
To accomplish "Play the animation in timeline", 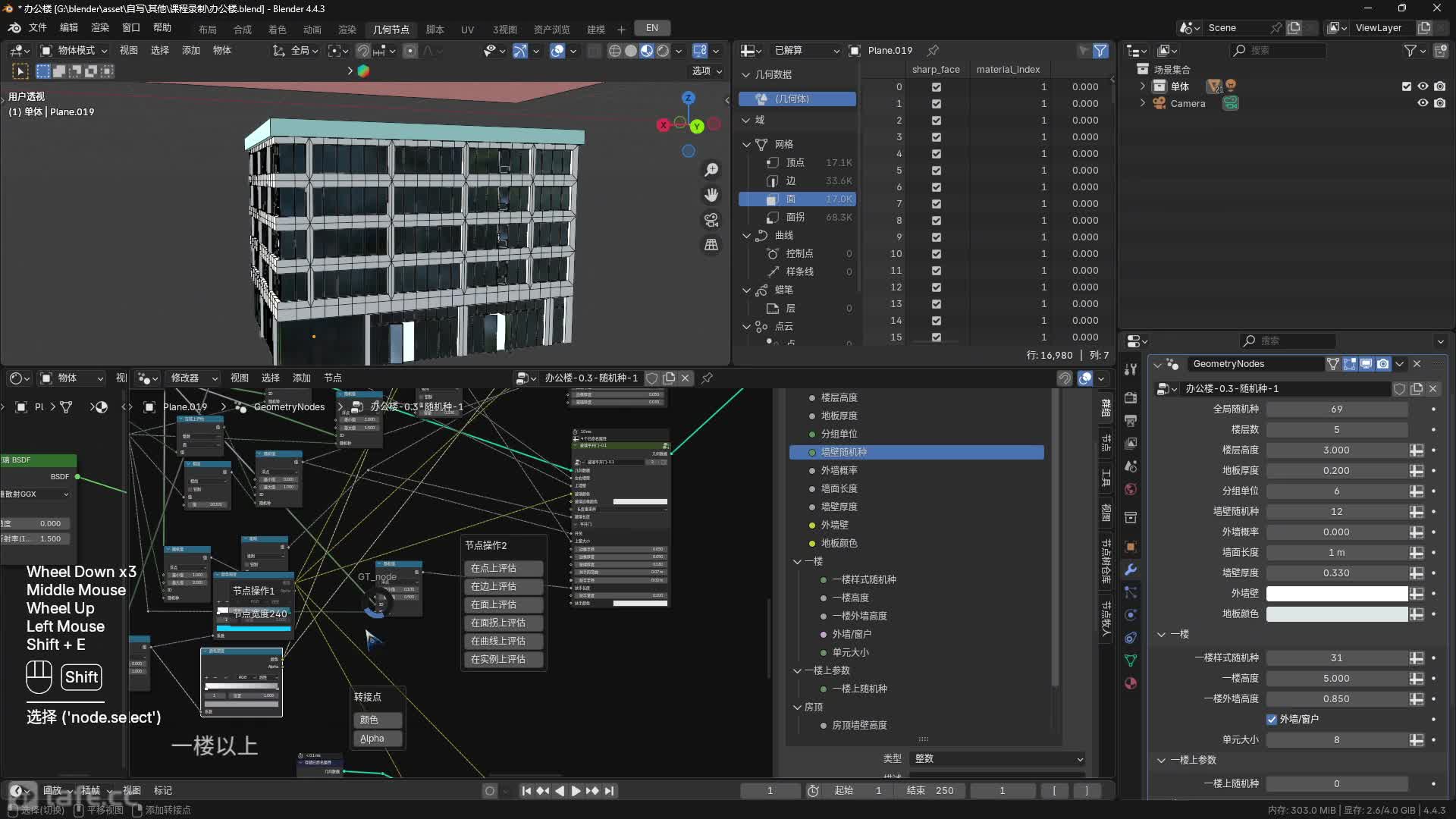I will [576, 791].
